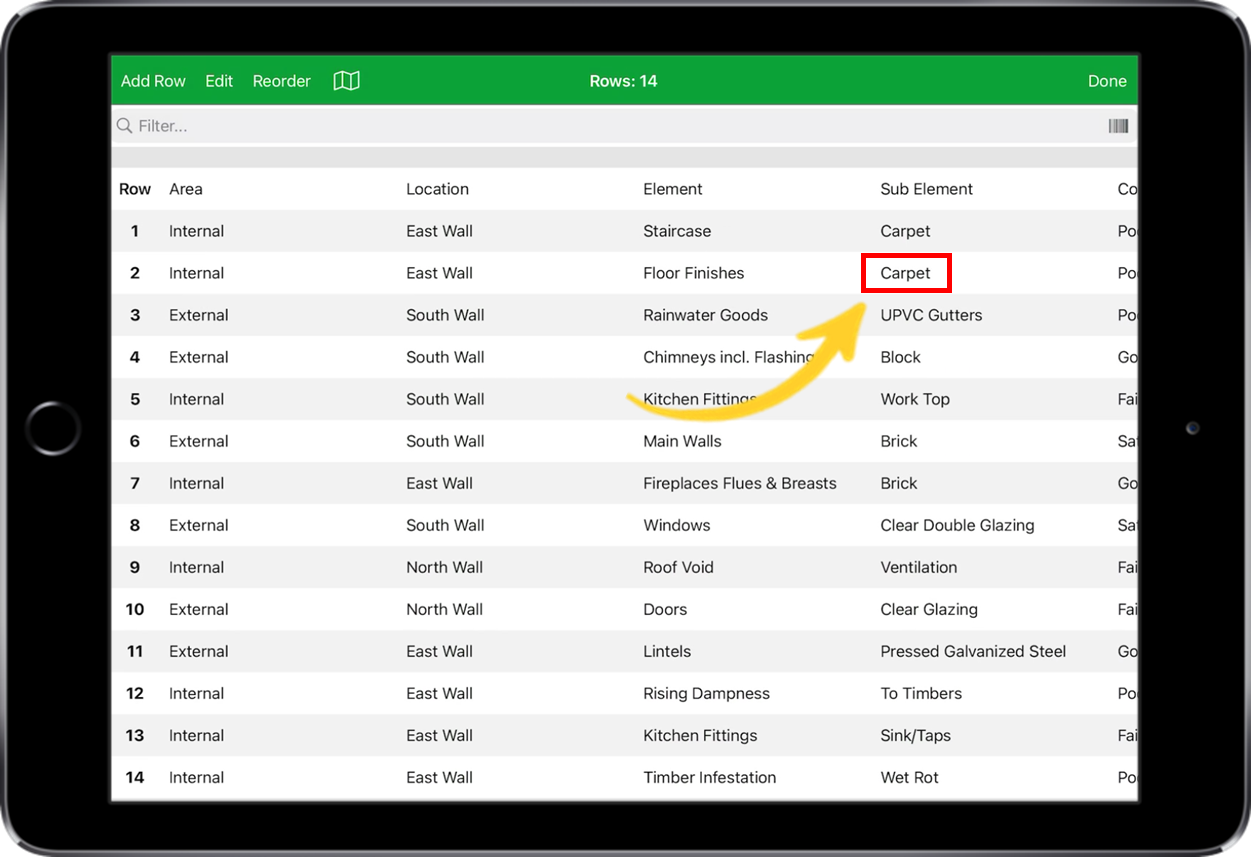Click the Element column header
Image resolution: width=1251 pixels, height=857 pixels.
[672, 188]
